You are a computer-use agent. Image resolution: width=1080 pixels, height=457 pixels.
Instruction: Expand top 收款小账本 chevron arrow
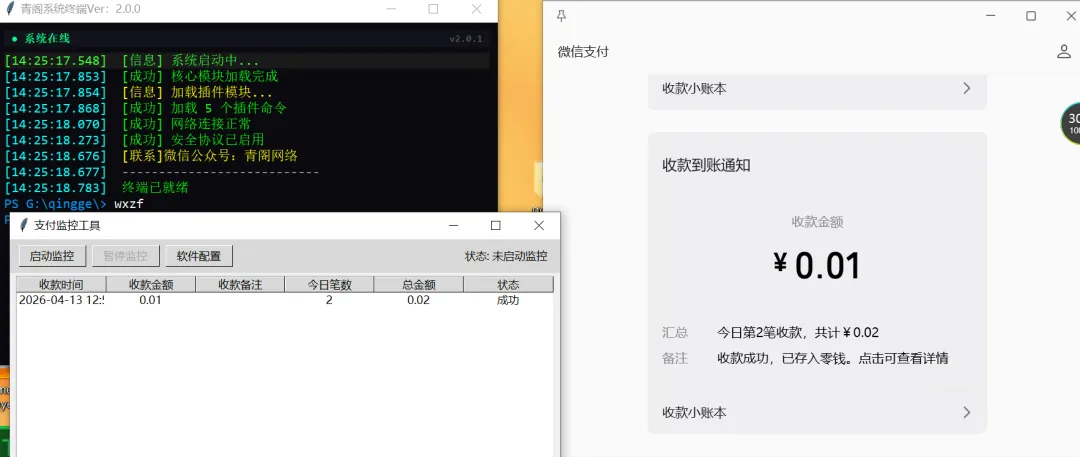966,88
